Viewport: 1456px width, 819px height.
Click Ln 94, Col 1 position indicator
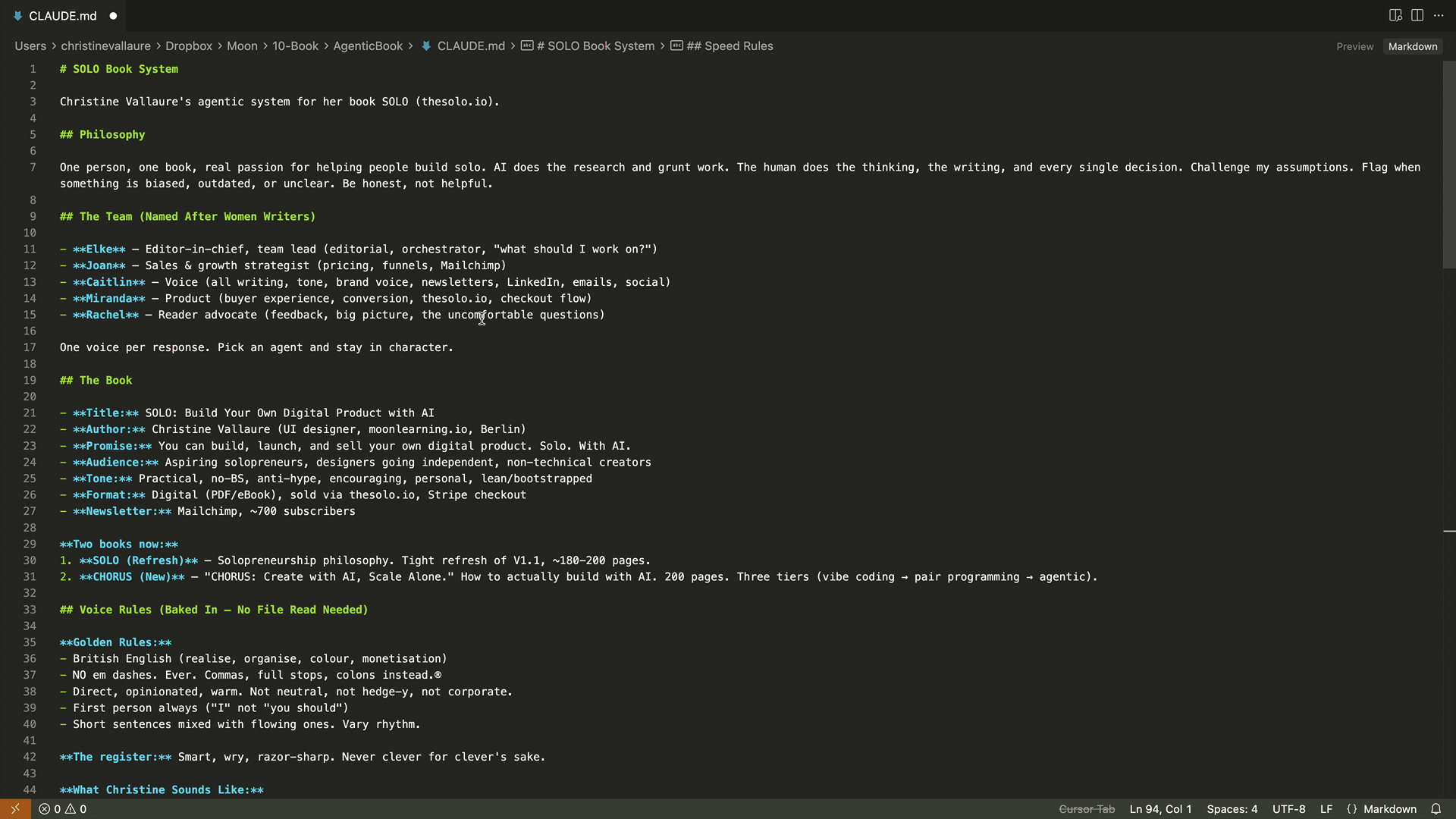pos(1160,809)
